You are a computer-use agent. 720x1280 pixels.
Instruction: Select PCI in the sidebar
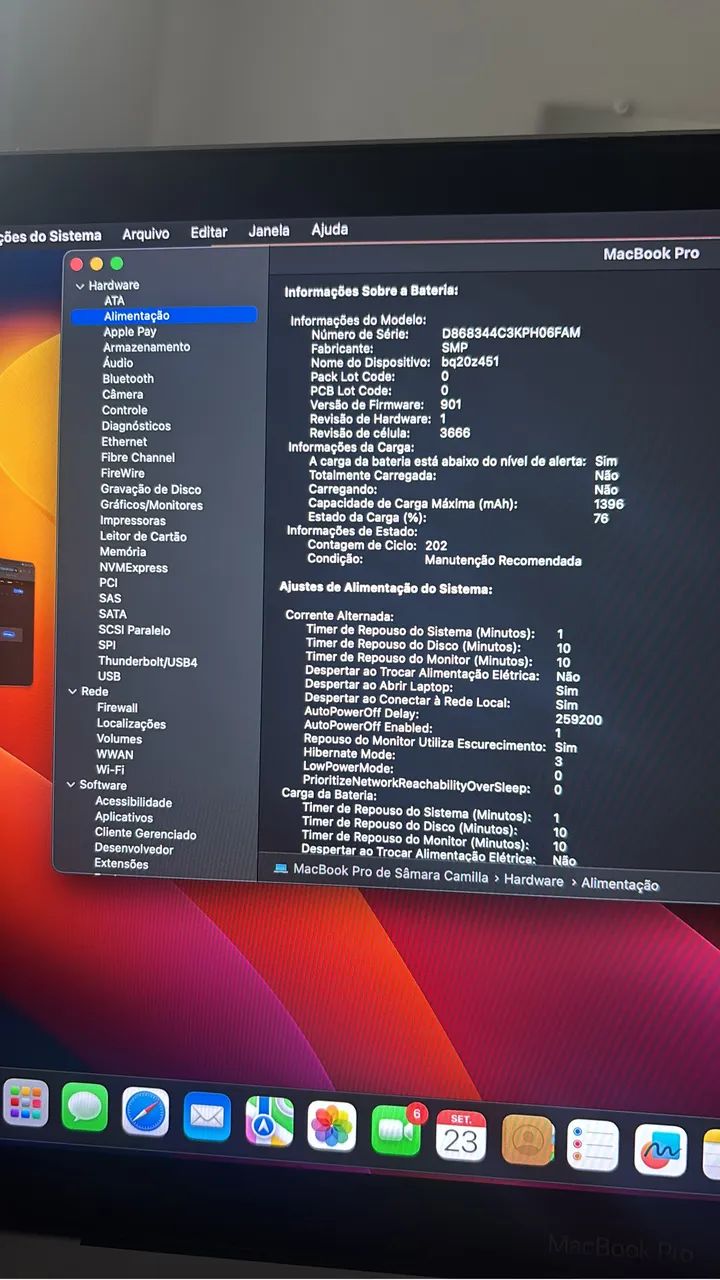coord(108,582)
